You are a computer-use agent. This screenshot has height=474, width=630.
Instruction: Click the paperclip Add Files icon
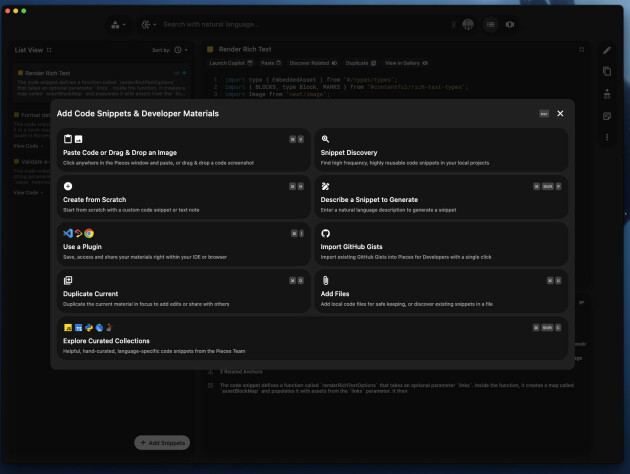click(x=325, y=280)
